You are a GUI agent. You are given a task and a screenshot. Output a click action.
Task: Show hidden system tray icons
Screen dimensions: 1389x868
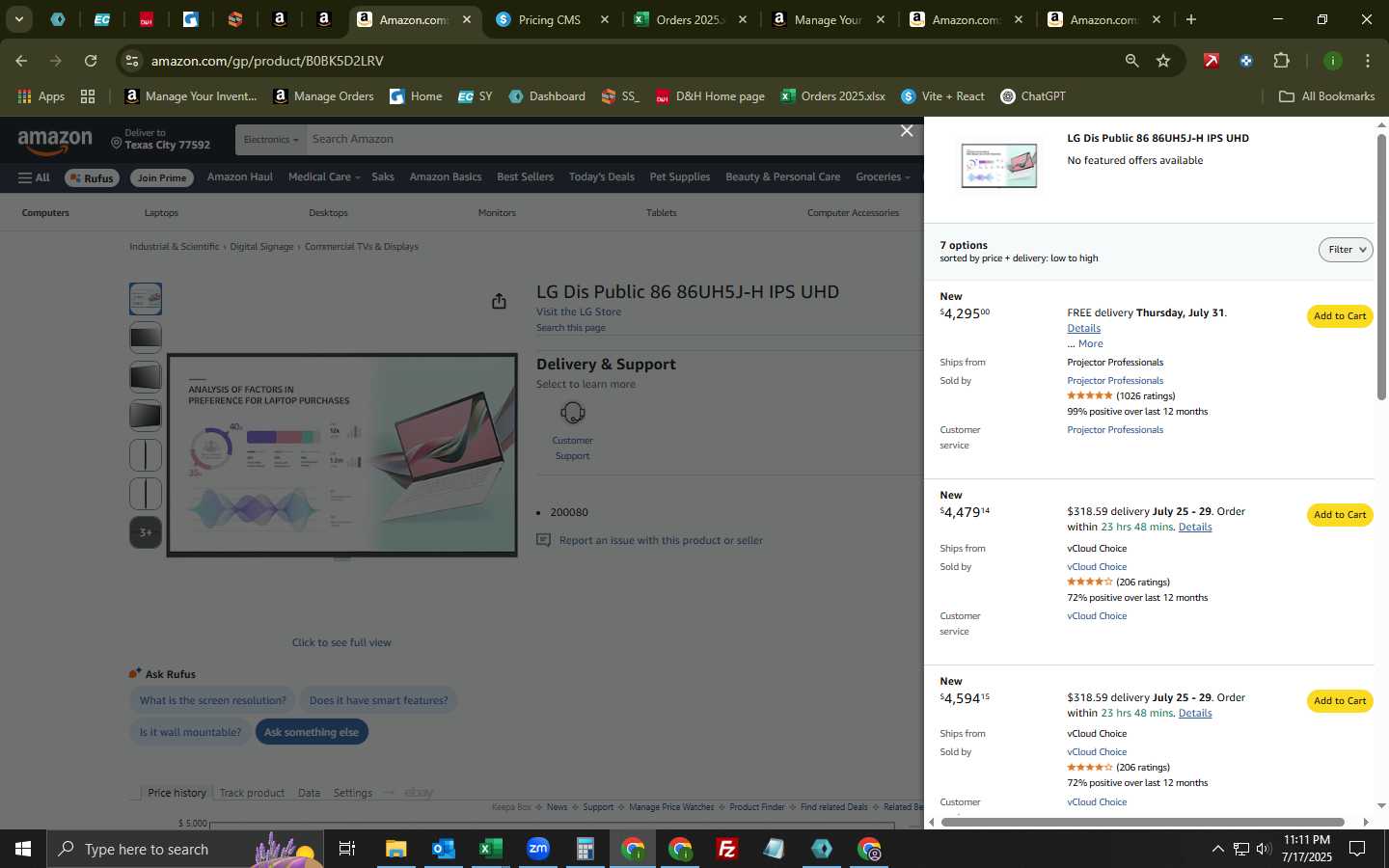(x=1217, y=849)
